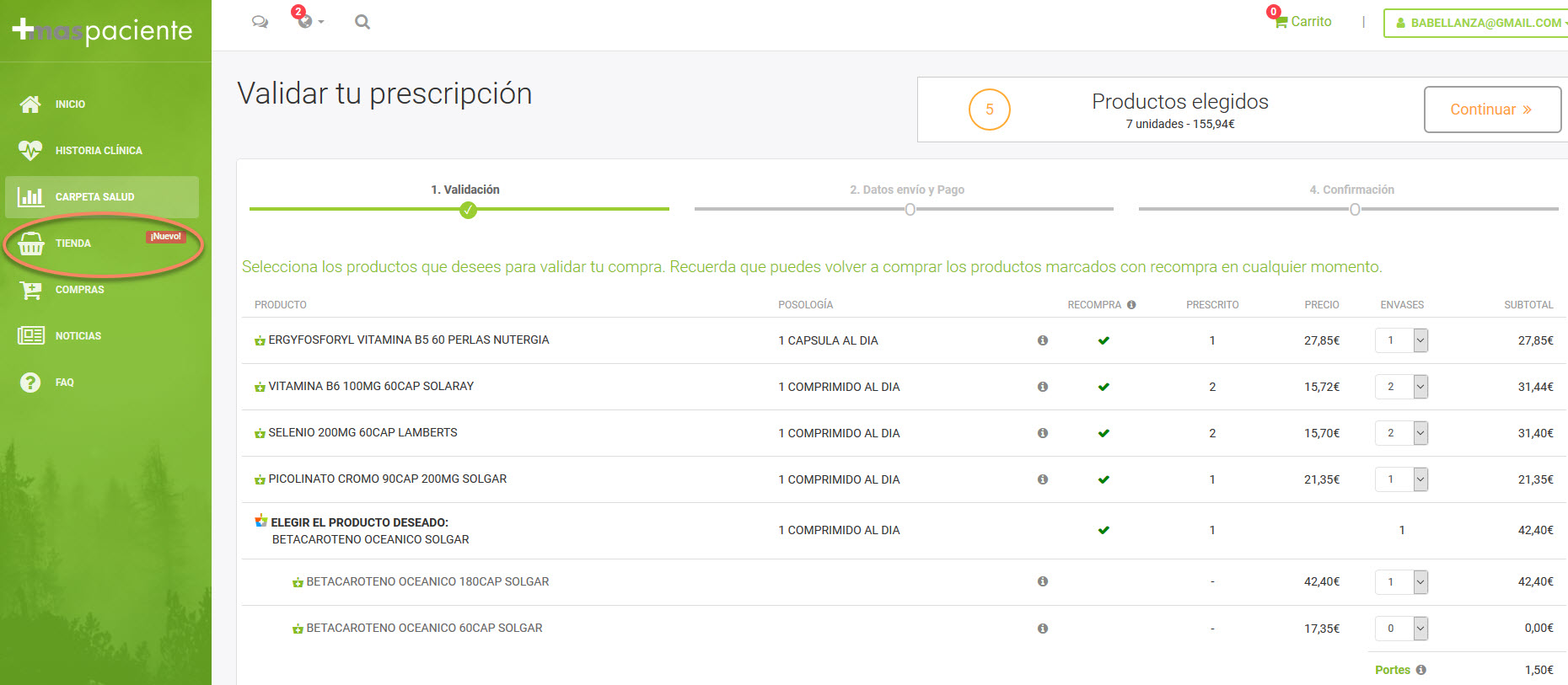Open Compras in the sidebar
The width and height of the screenshot is (1568, 685).
[102, 290]
